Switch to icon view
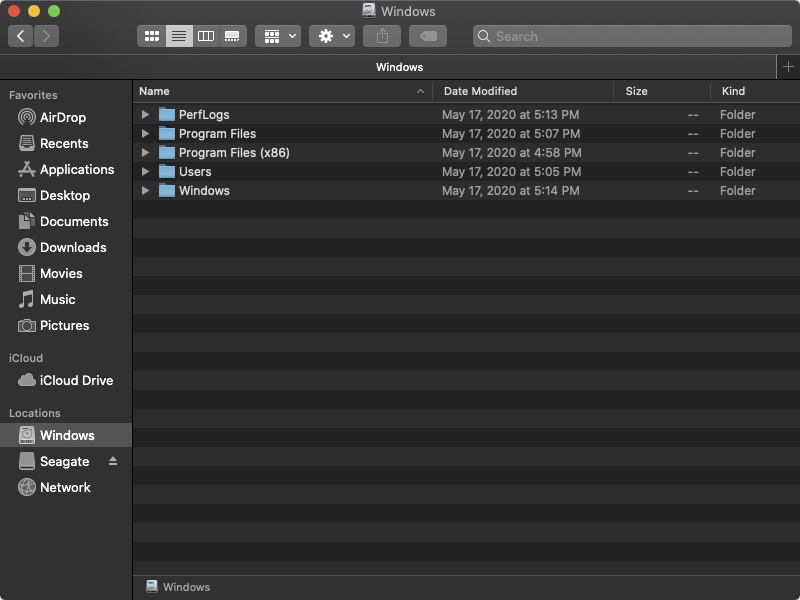 tap(152, 36)
